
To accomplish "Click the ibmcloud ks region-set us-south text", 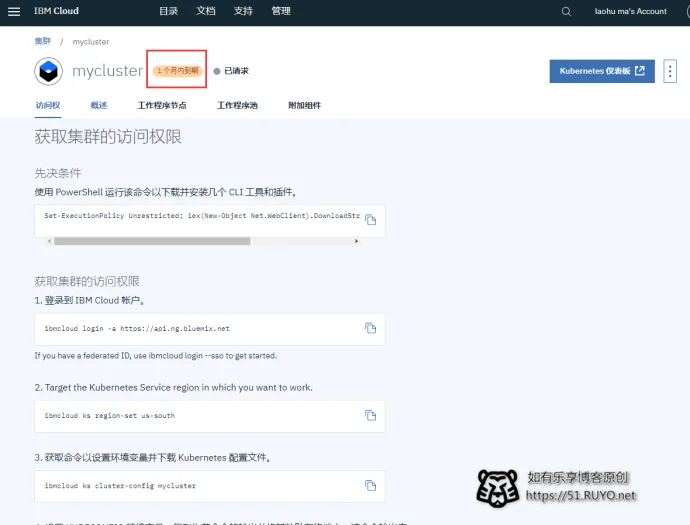I will click(110, 415).
